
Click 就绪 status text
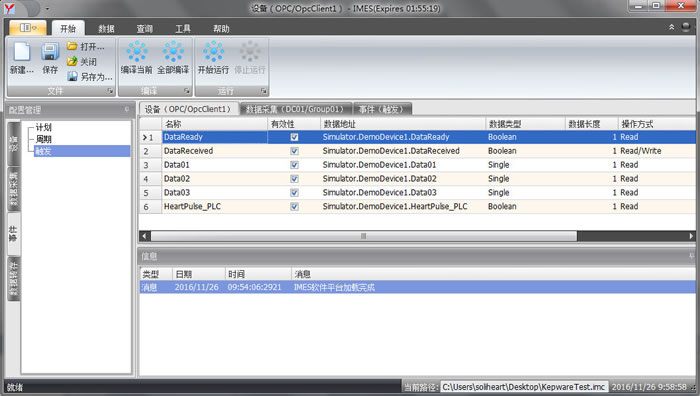coord(15,387)
